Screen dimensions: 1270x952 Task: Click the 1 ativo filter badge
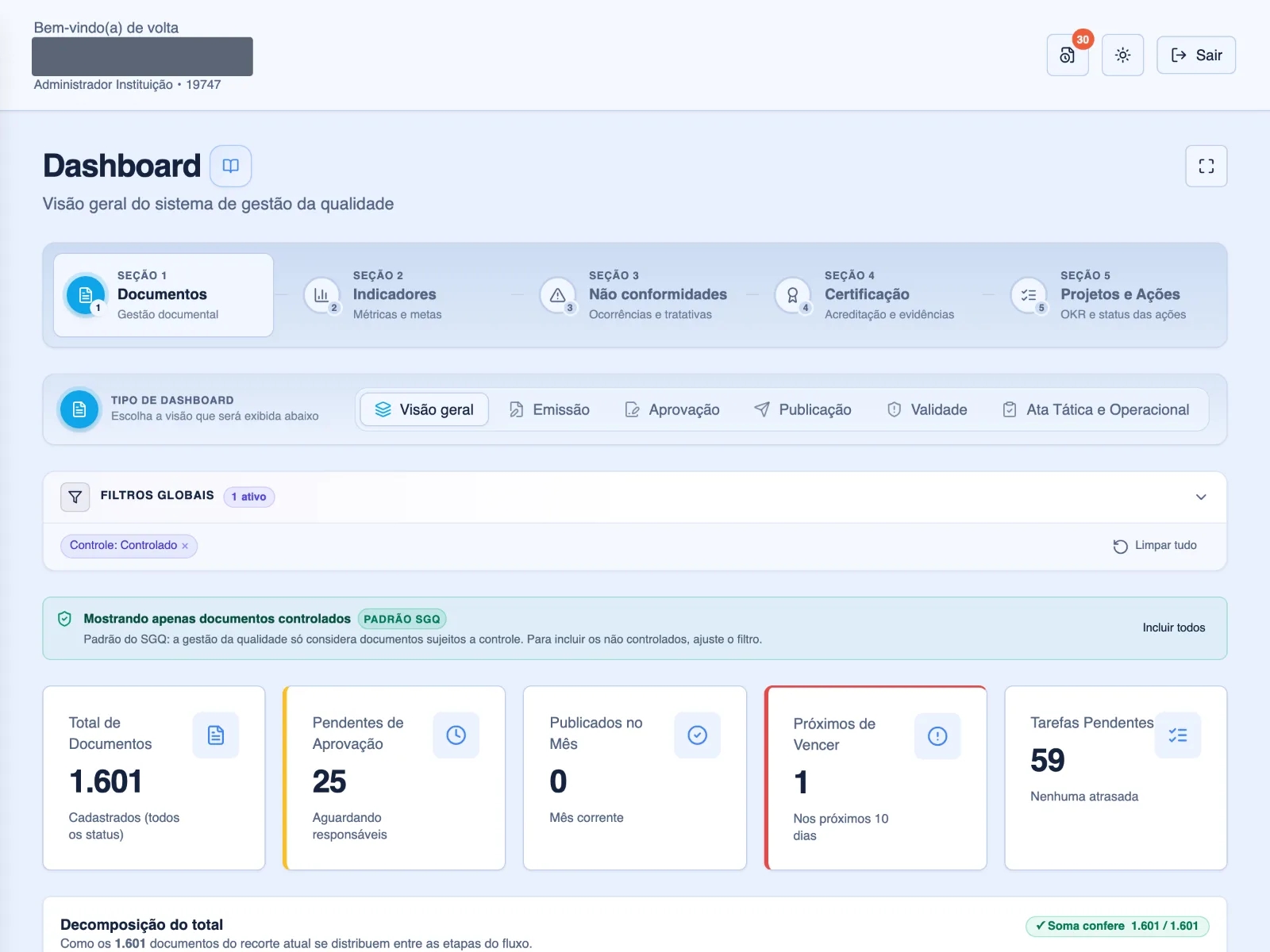coord(249,497)
